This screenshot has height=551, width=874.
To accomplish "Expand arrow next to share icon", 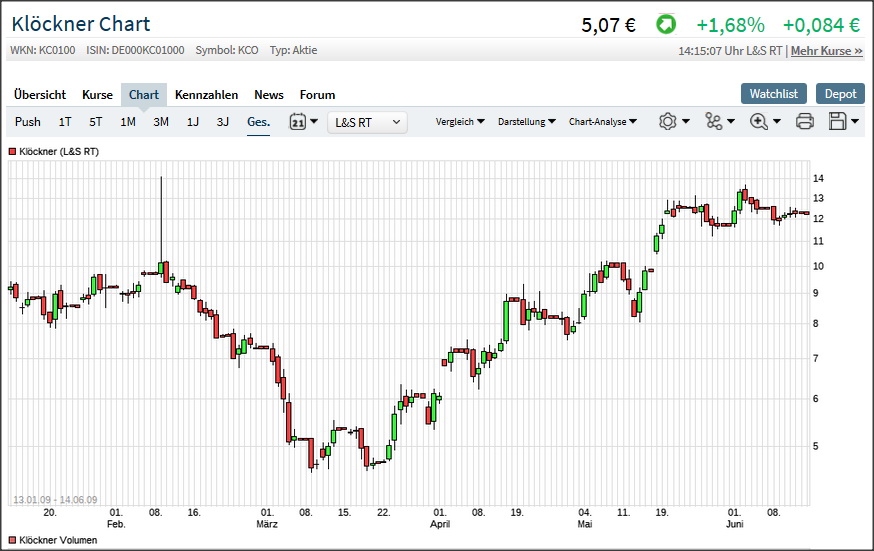I will pyautogui.click(x=731, y=121).
